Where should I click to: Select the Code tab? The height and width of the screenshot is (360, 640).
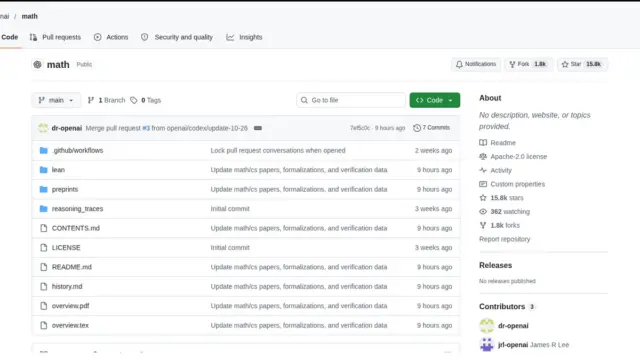point(9,37)
